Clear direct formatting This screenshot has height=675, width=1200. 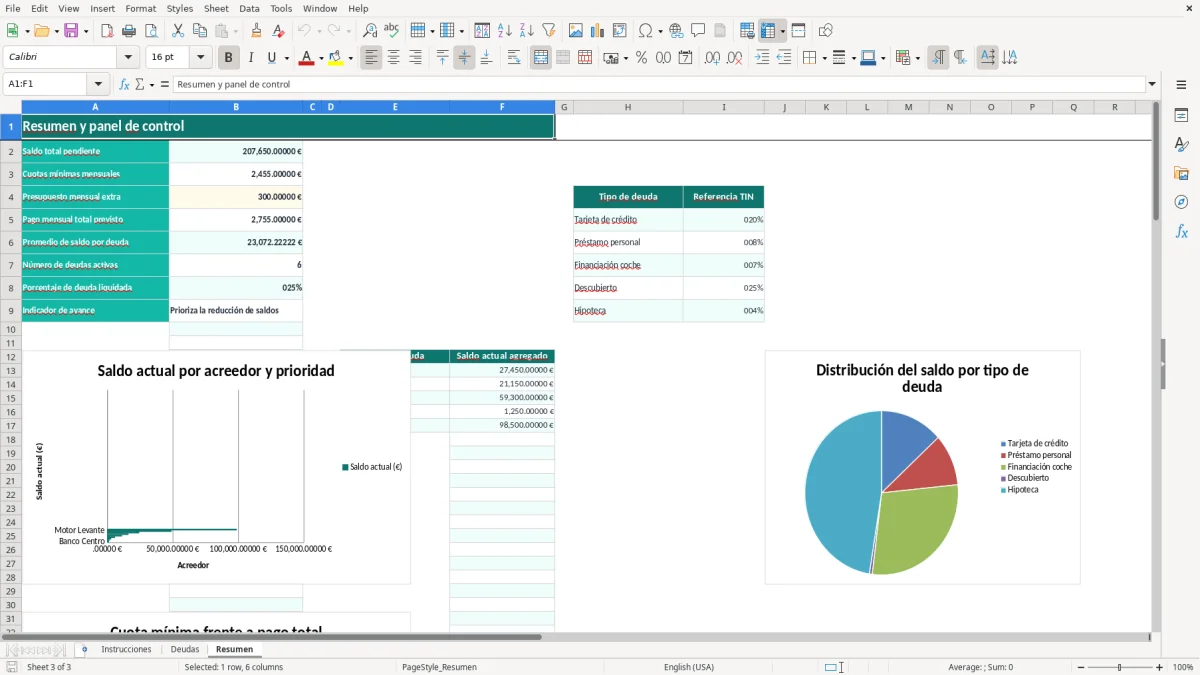(279, 31)
